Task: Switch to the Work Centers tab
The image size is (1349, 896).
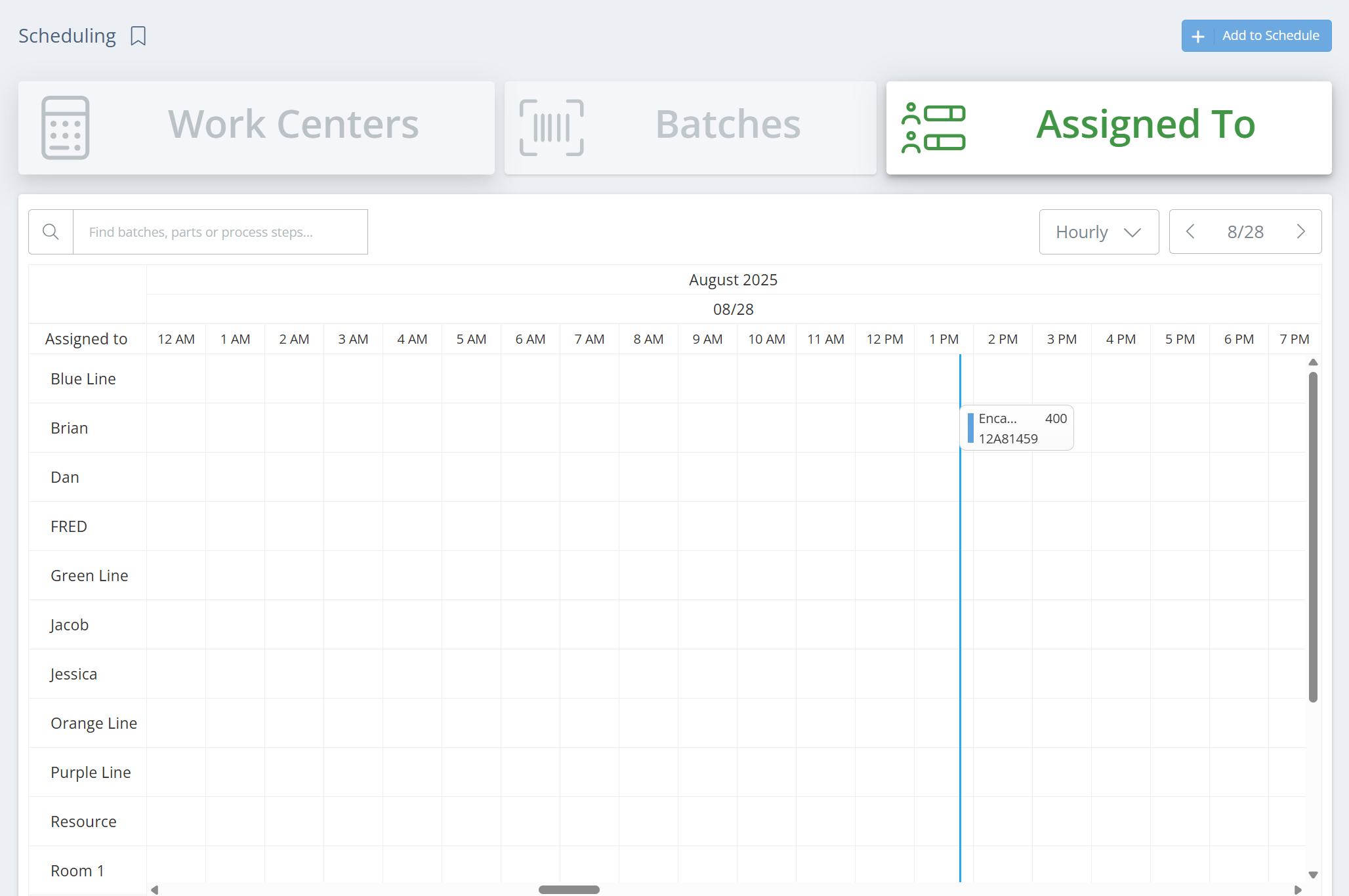Action: [x=293, y=125]
